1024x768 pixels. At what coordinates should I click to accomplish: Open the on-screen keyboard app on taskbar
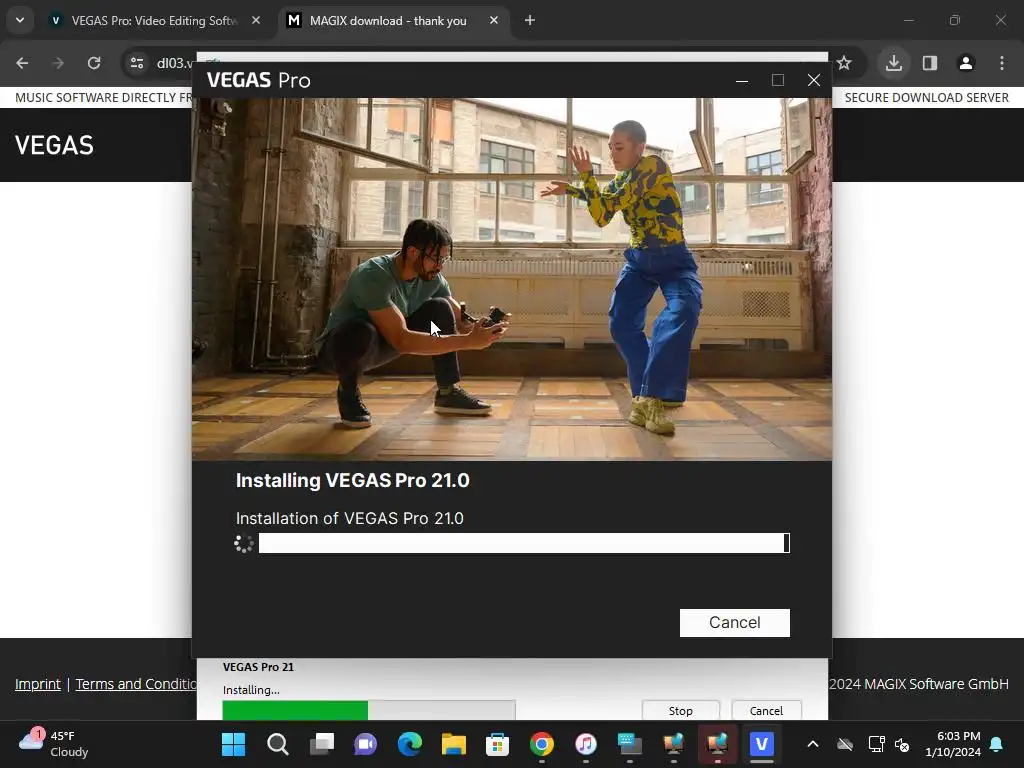(x=630, y=744)
